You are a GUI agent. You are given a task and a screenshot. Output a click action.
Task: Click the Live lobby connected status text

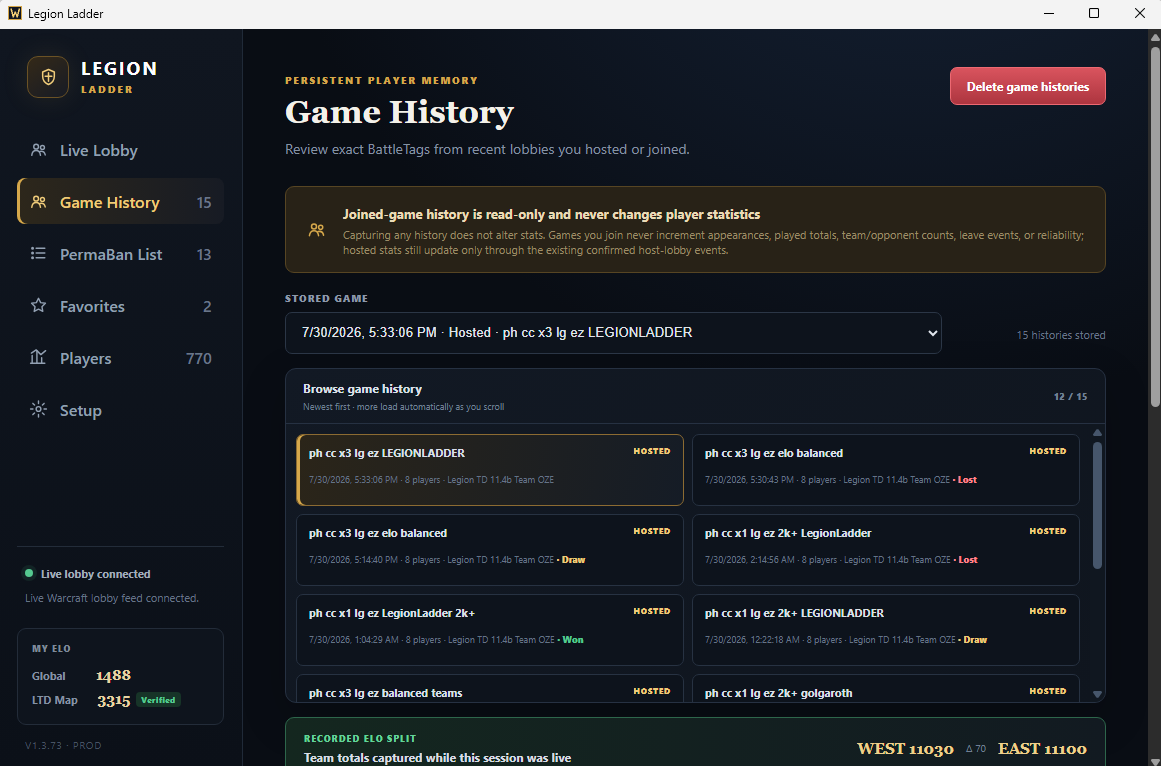[96, 574]
